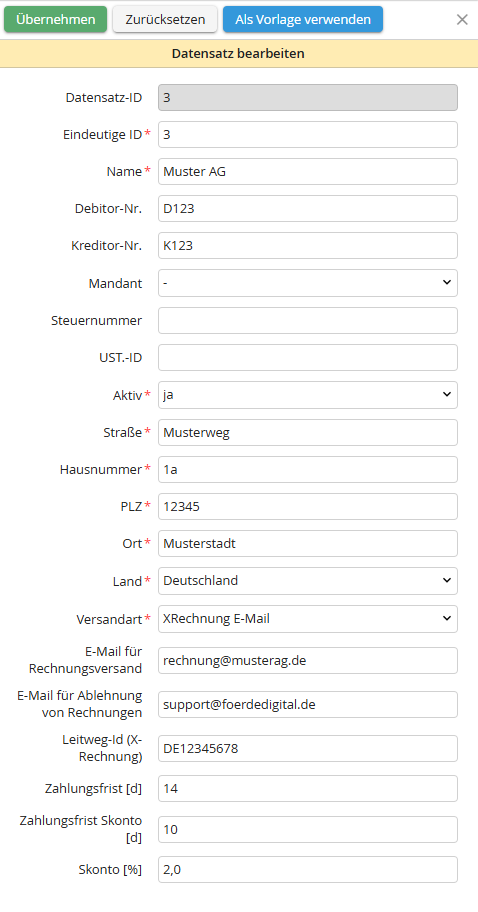Expand the Aktiv dropdown showing ja

(x=308, y=395)
